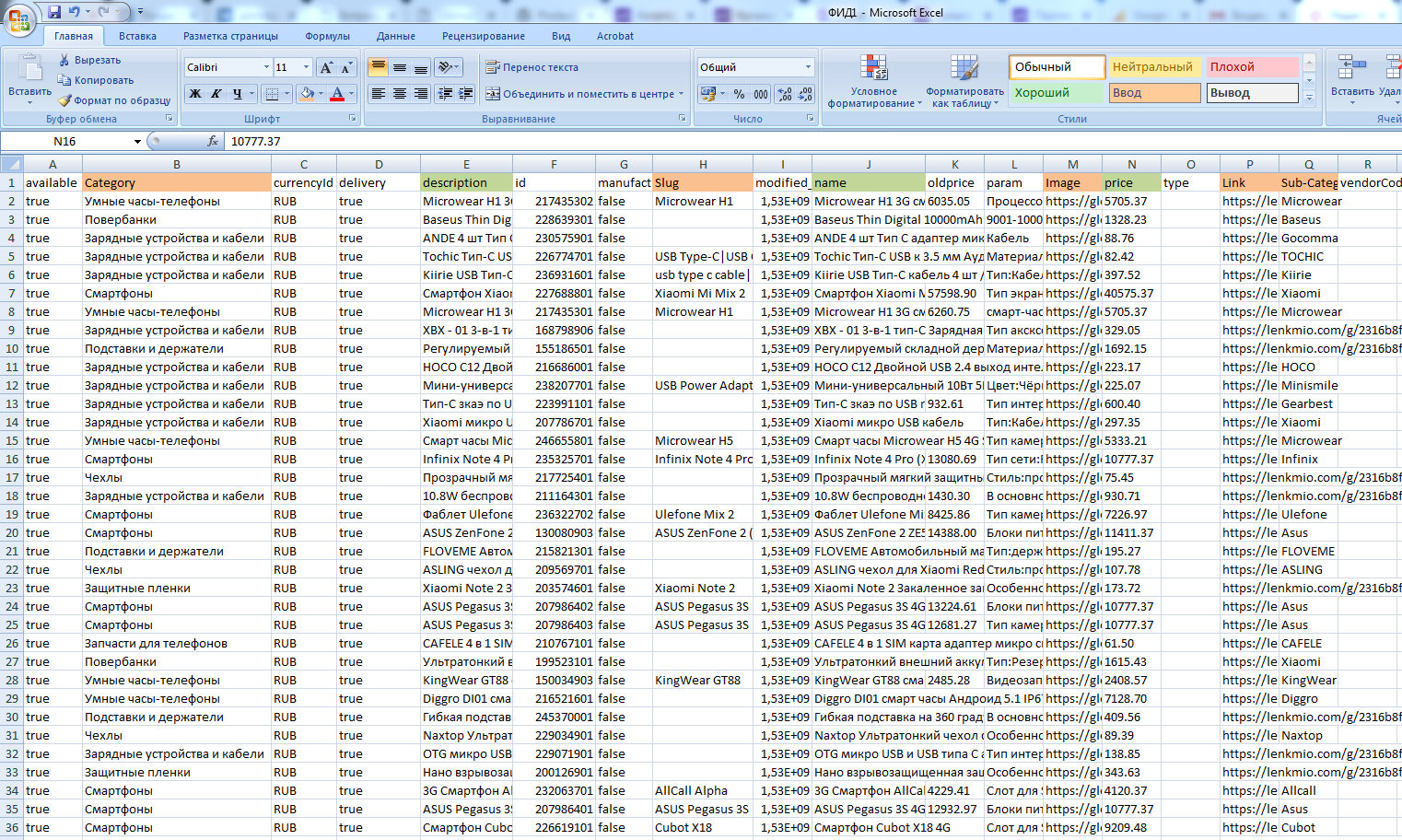Screen dimensions: 1402x840
Task: Apply cell borders button
Action: click(271, 94)
